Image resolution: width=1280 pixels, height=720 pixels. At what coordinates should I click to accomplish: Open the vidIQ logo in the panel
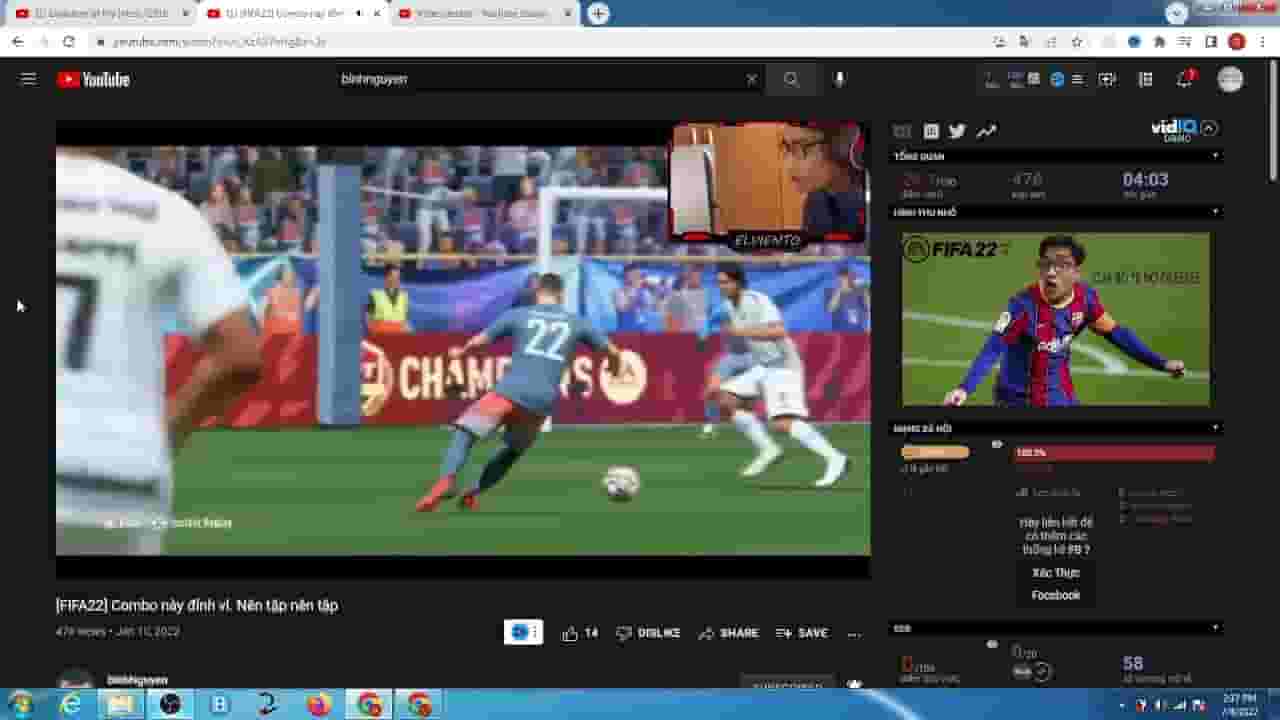[1173, 129]
